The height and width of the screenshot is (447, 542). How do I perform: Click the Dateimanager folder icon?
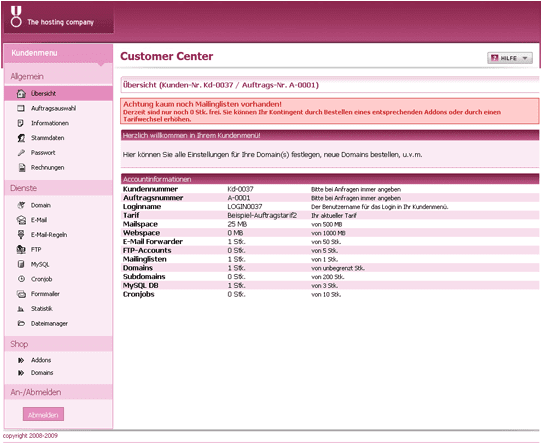[x=21, y=323]
